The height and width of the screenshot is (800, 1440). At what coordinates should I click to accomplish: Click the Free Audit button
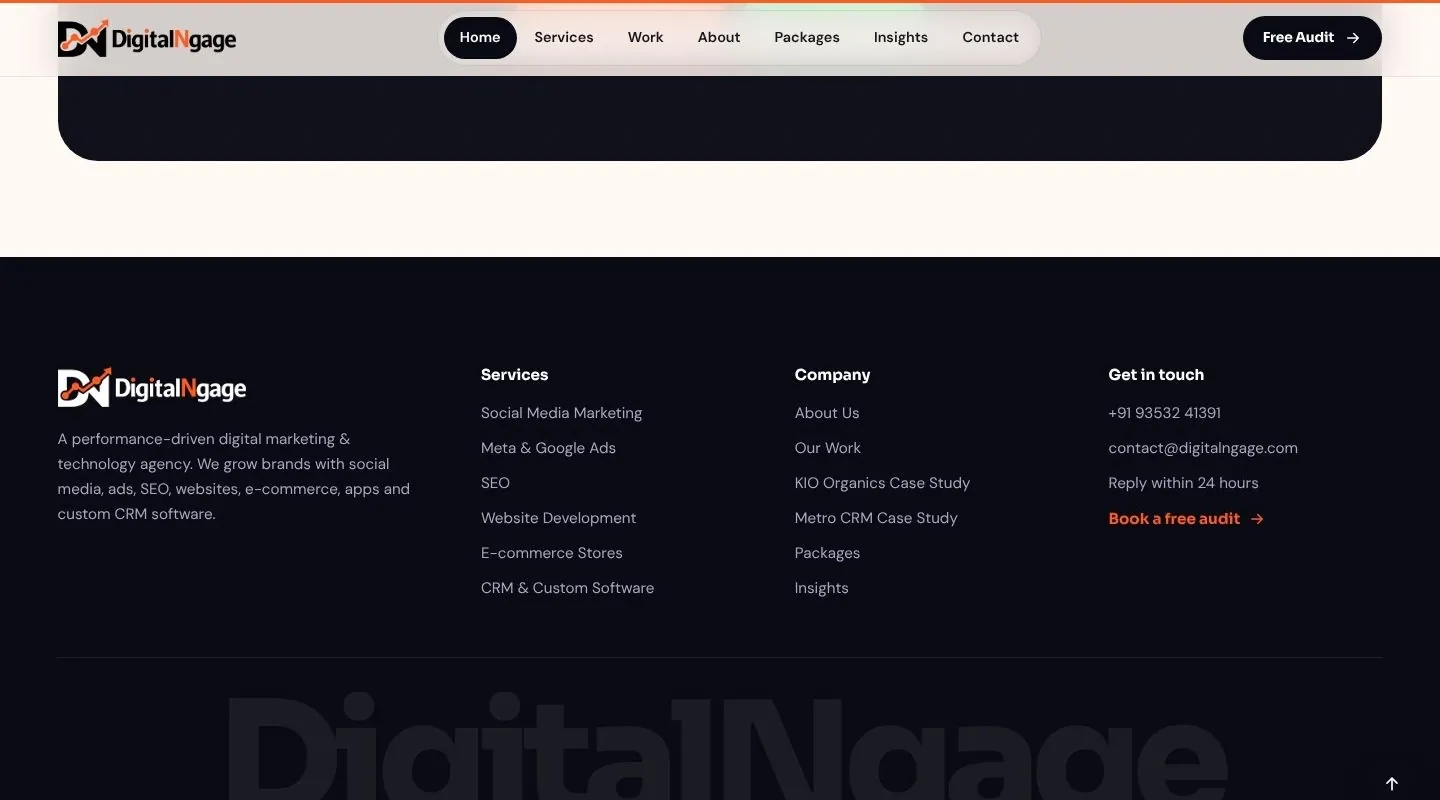(1312, 38)
